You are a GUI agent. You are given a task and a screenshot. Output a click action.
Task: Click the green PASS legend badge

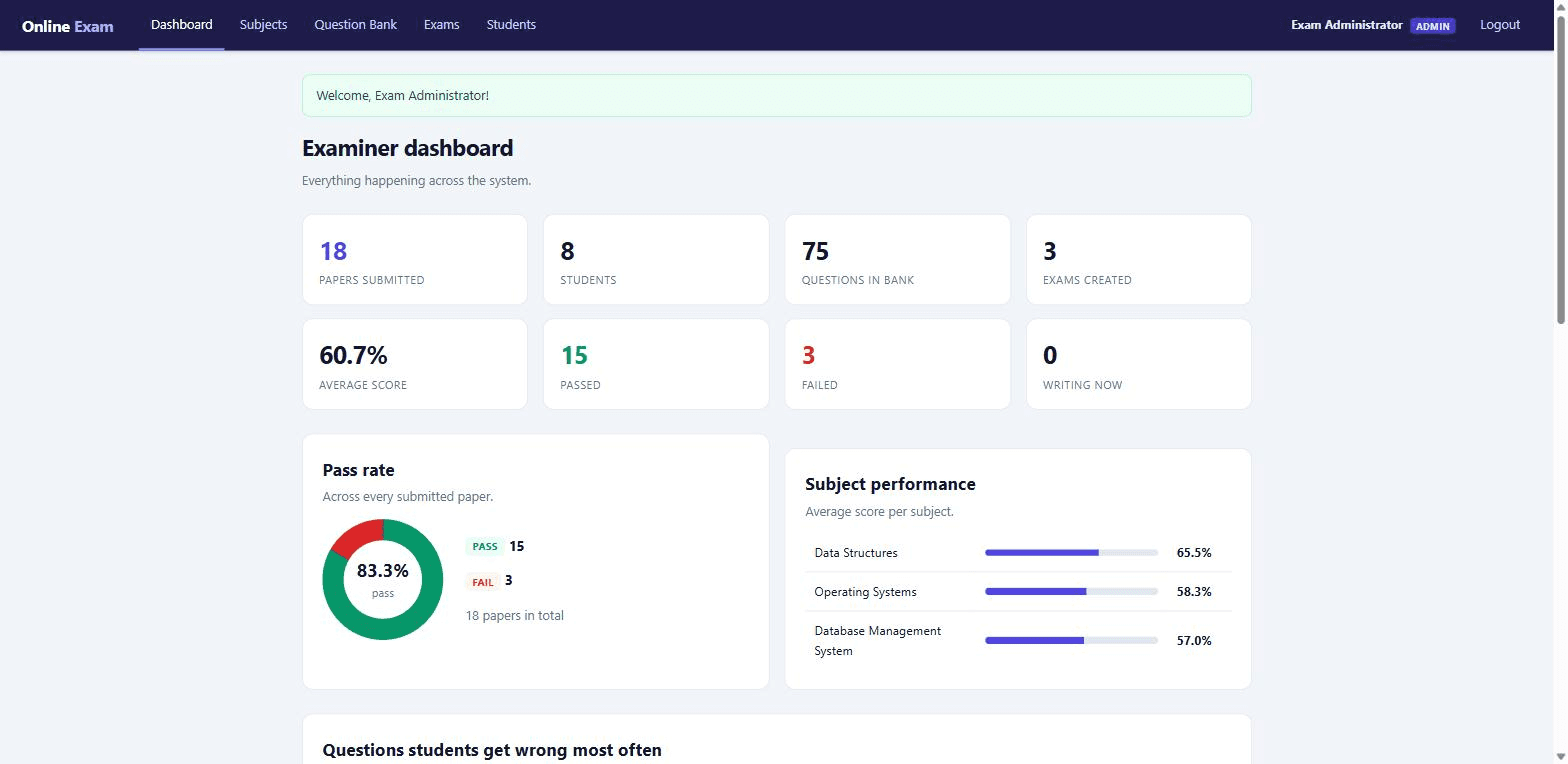485,547
